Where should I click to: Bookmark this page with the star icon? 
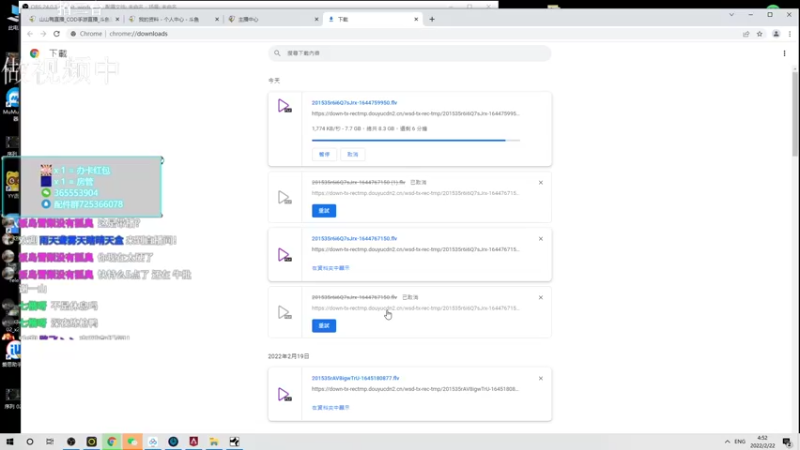pyautogui.click(x=760, y=34)
